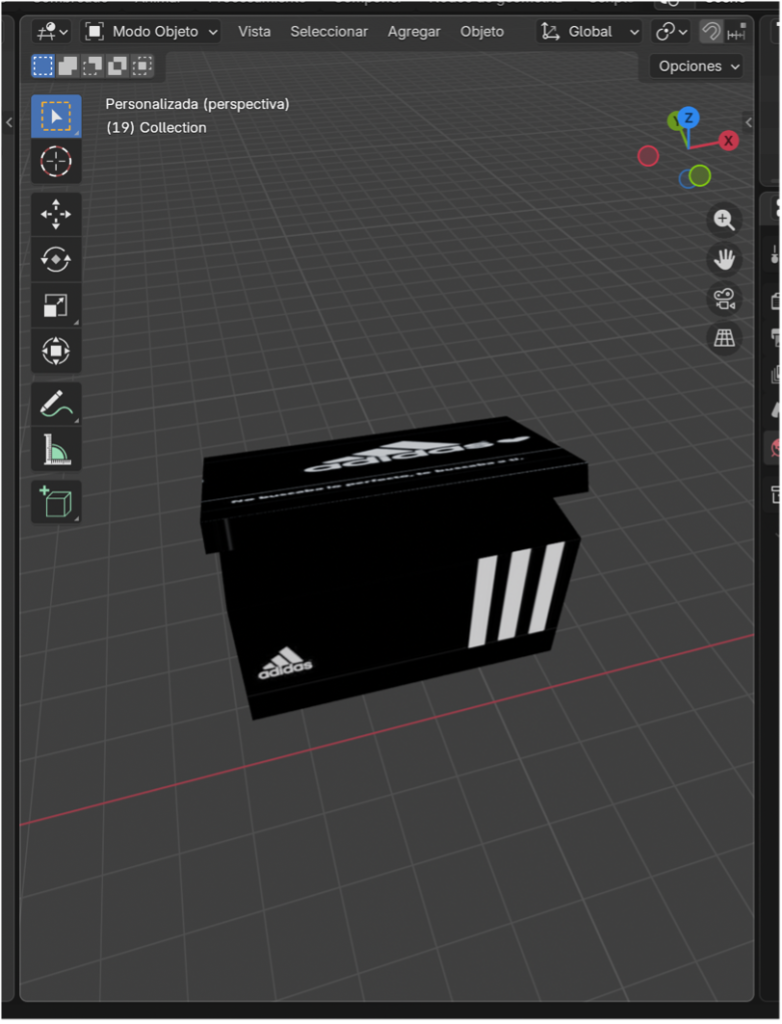
Task: Select the Add Cube tool
Action: click(56, 502)
